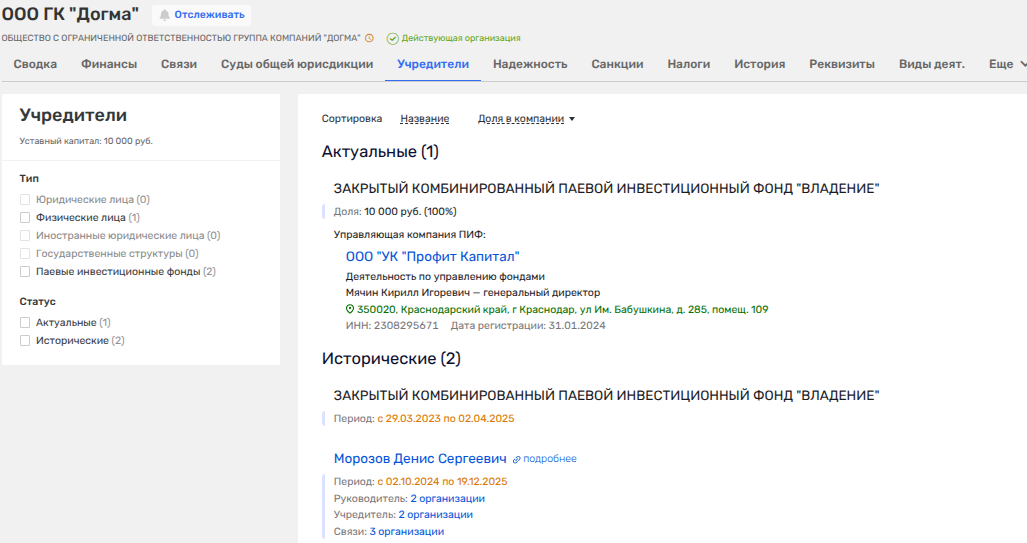Go to Суды общей юрисдикции tab
1027x543 pixels.
297,64
